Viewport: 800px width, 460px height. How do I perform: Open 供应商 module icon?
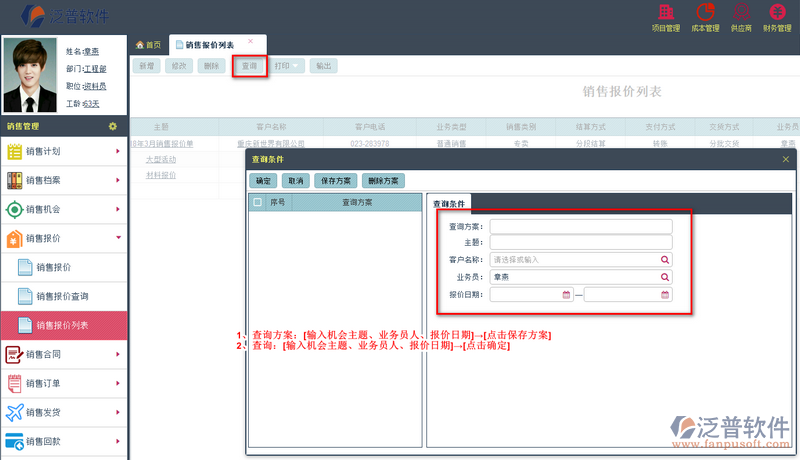pyautogui.click(x=741, y=12)
